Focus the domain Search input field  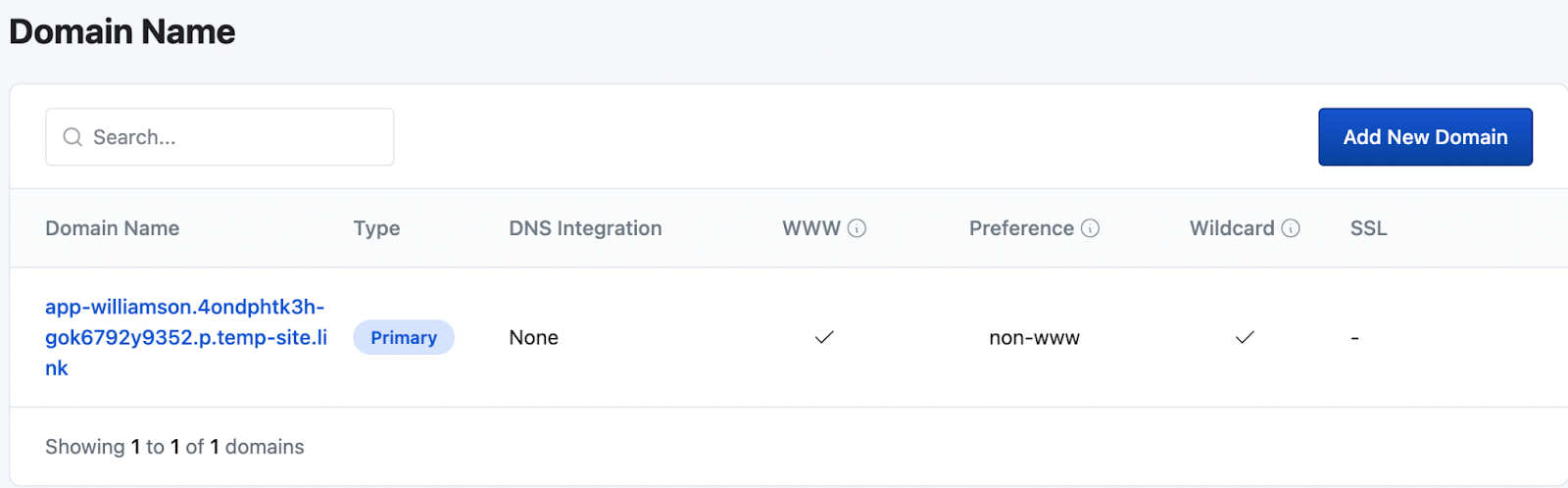click(235, 137)
